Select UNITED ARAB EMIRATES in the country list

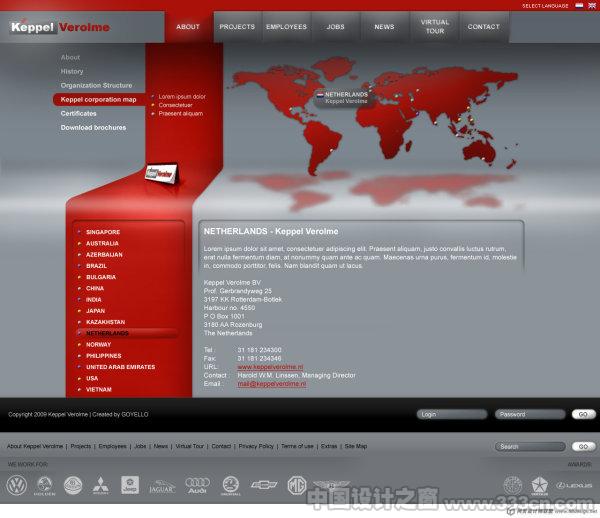[120, 367]
